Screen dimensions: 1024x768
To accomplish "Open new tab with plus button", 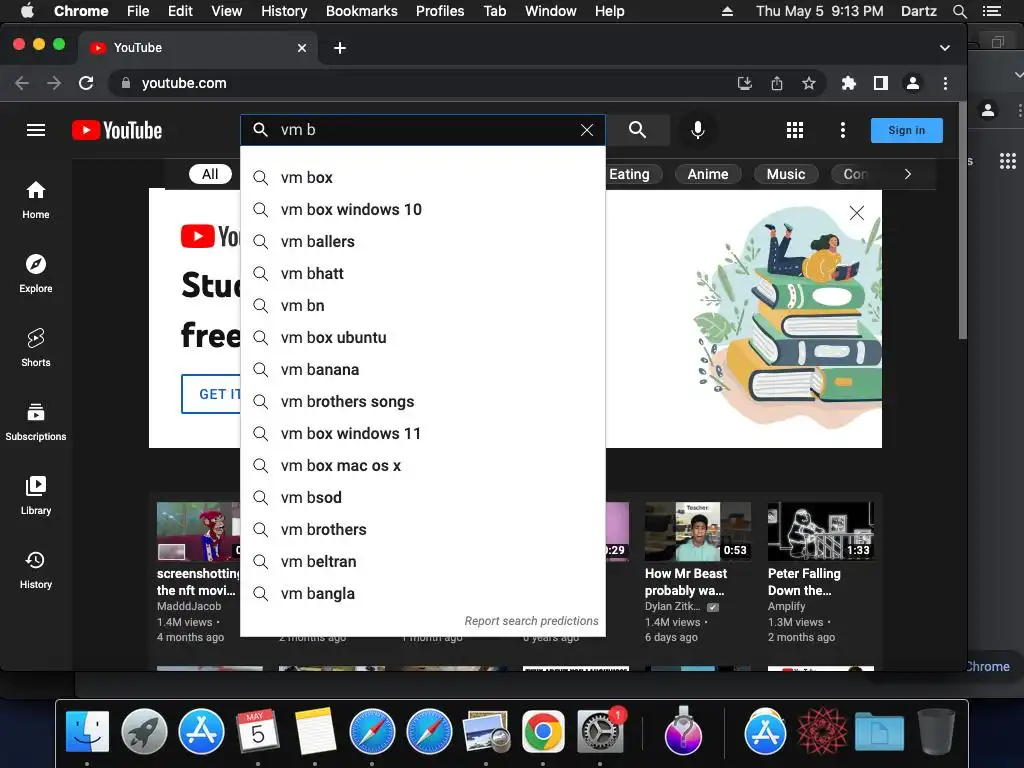I will (340, 48).
